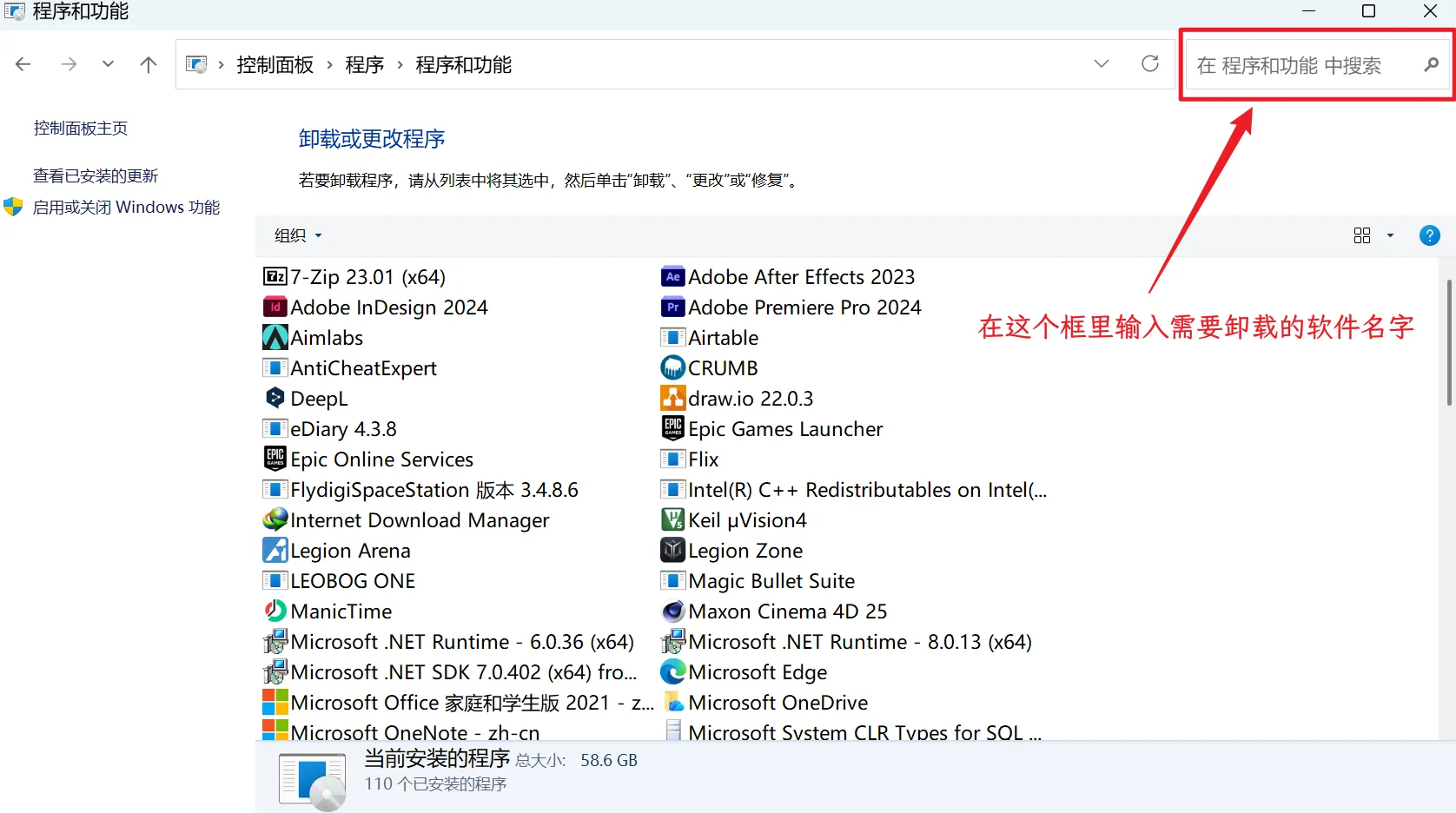The height and width of the screenshot is (813, 1456).
Task: Go forward to next location
Action: tap(69, 64)
